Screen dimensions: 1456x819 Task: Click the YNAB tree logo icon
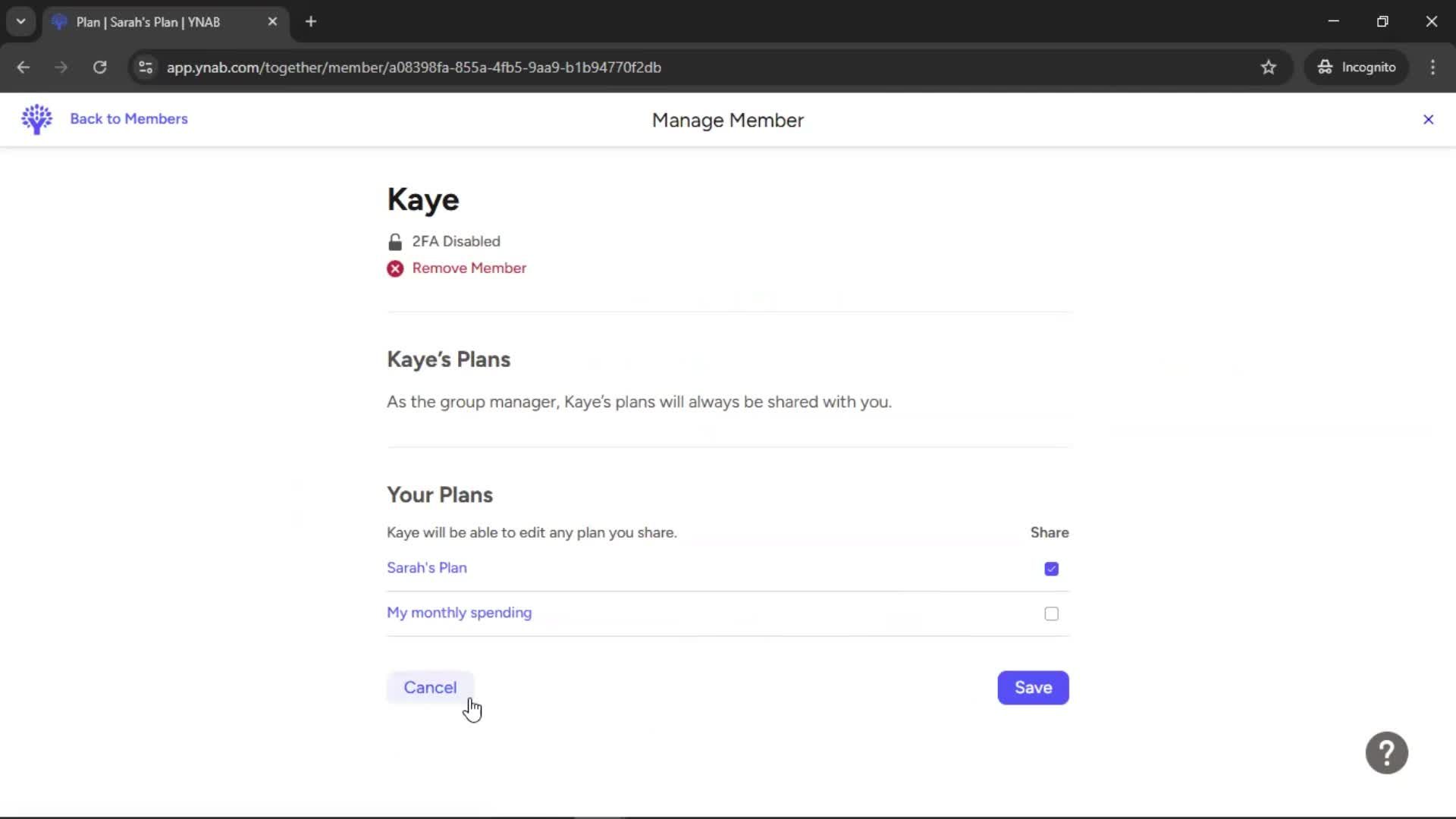pos(36,119)
